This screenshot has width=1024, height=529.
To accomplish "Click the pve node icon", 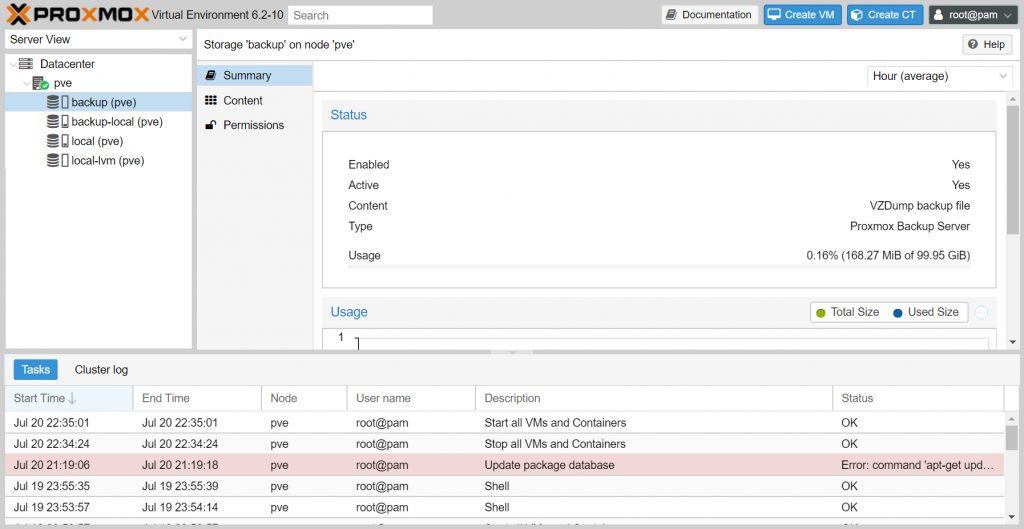I will 40,83.
